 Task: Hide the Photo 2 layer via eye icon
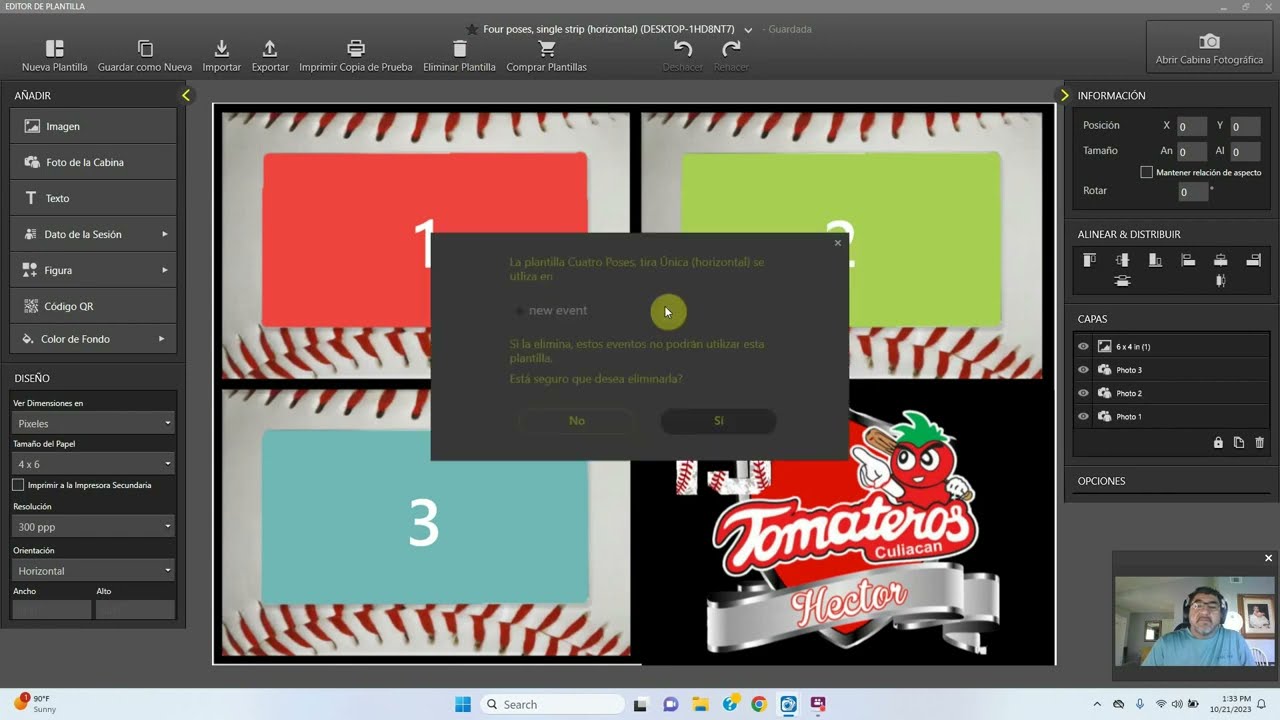(1083, 393)
